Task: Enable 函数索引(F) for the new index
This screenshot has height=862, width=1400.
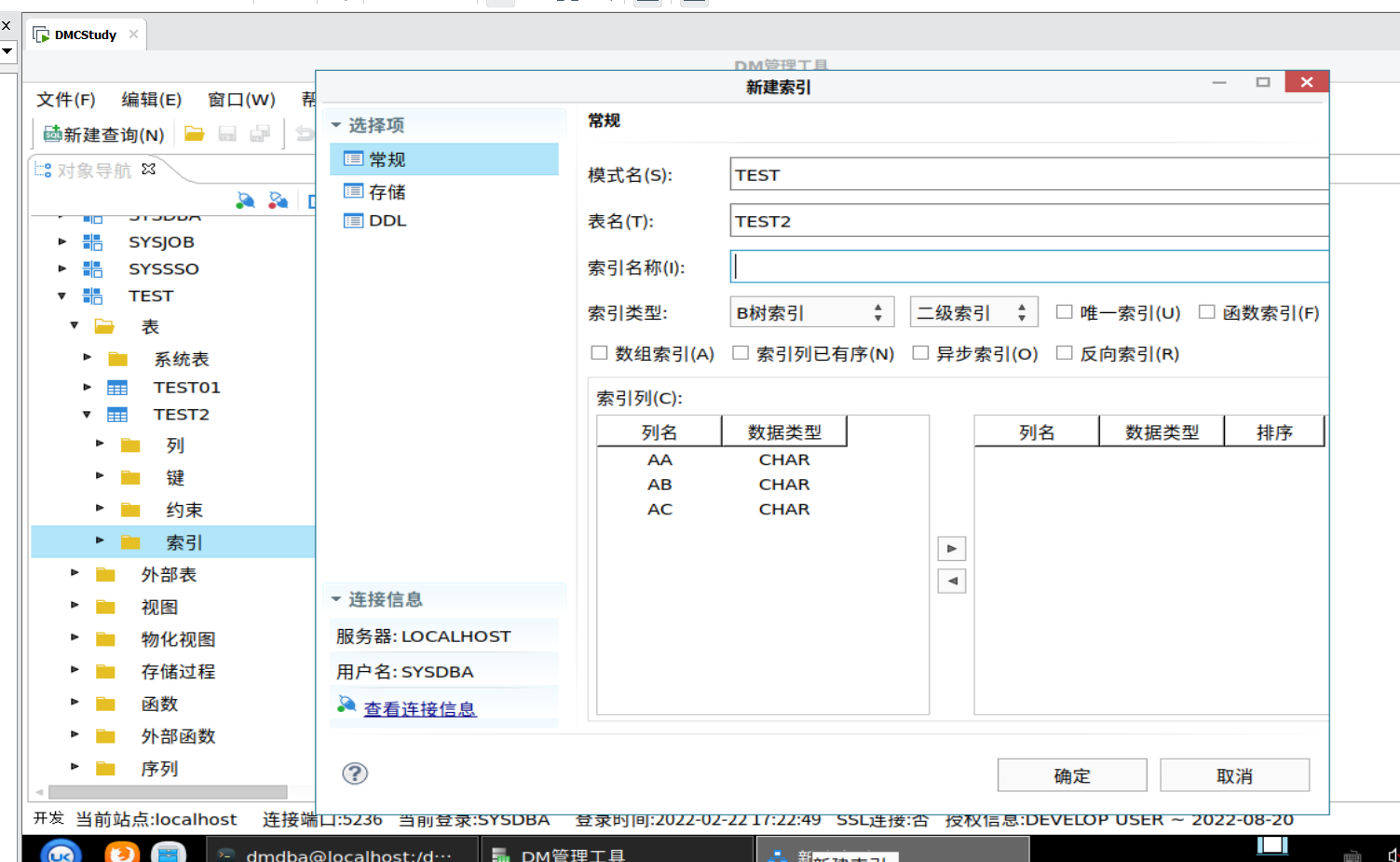Action: coord(1207,312)
